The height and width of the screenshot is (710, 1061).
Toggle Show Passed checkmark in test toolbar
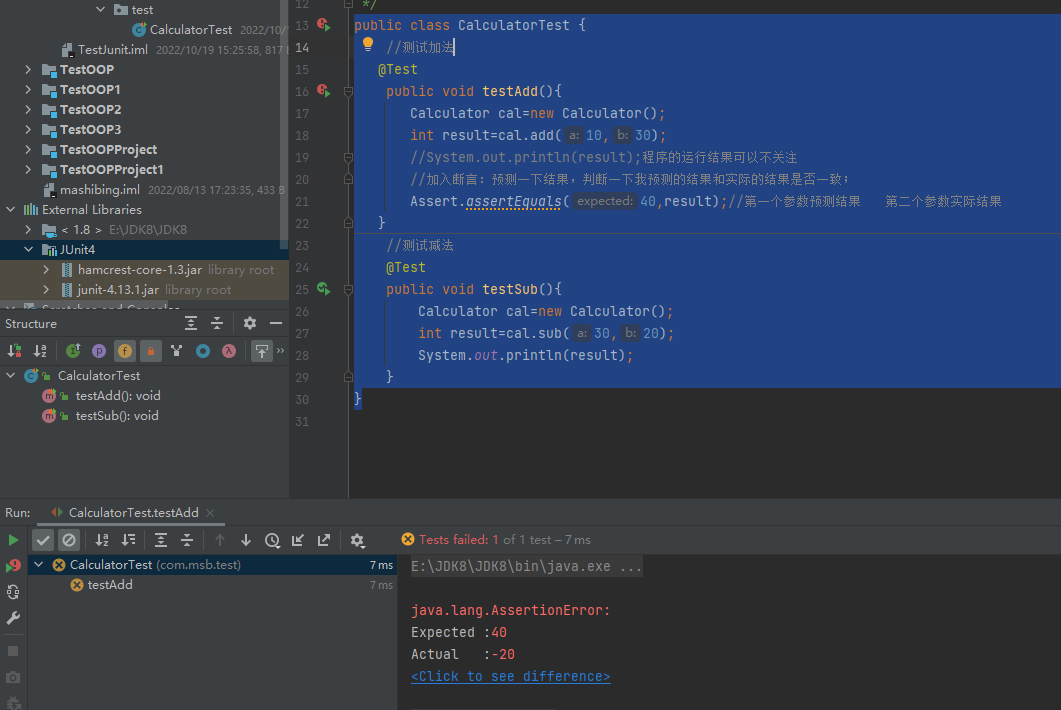(43, 540)
